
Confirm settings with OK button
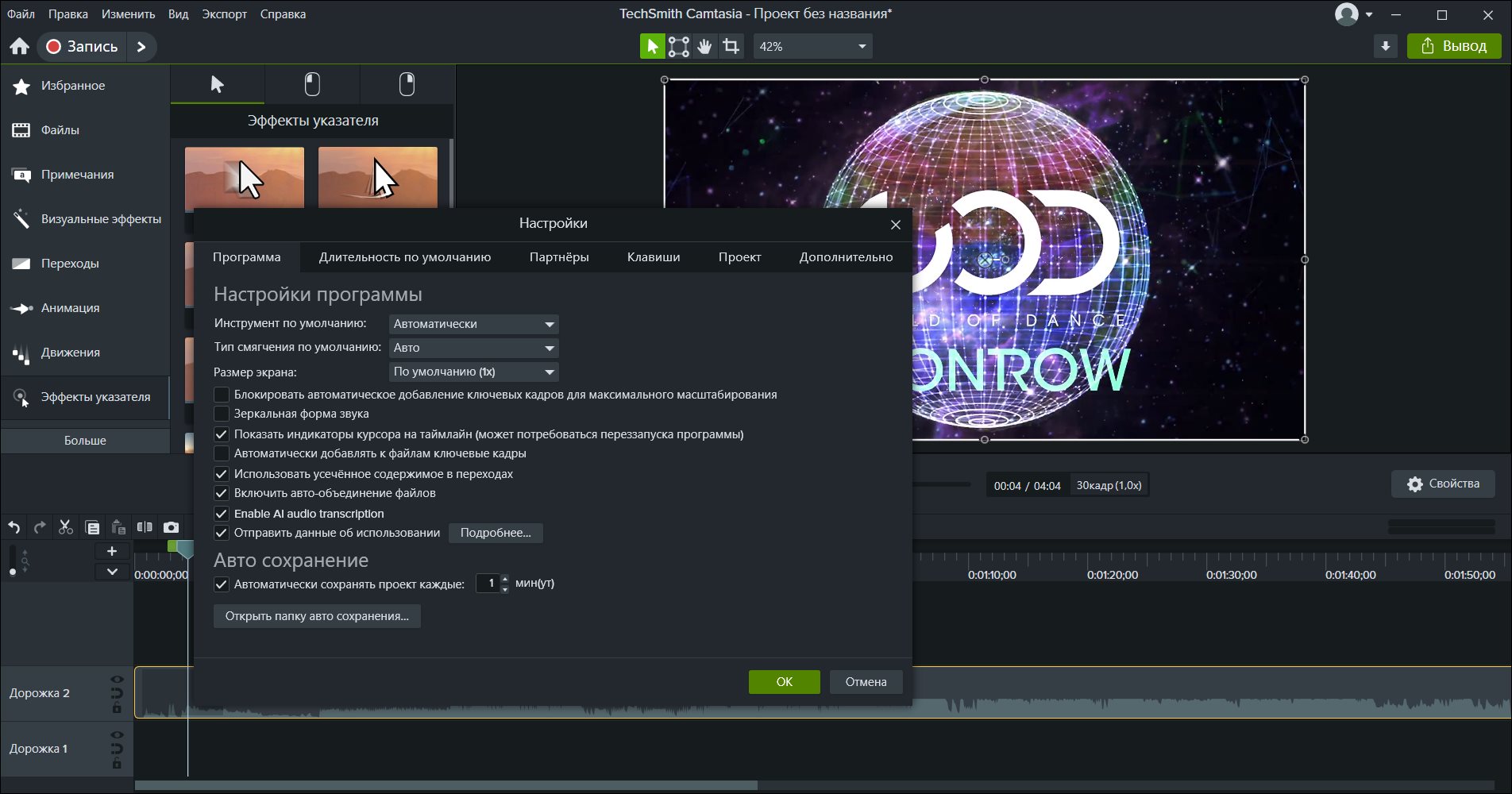(785, 682)
